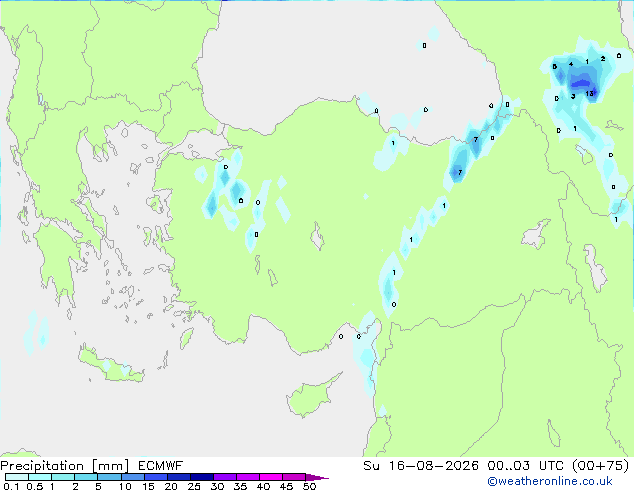Image resolution: width=634 pixels, height=490 pixels.
Task: Click the '0.5' legend scale label
Action: 34,486
